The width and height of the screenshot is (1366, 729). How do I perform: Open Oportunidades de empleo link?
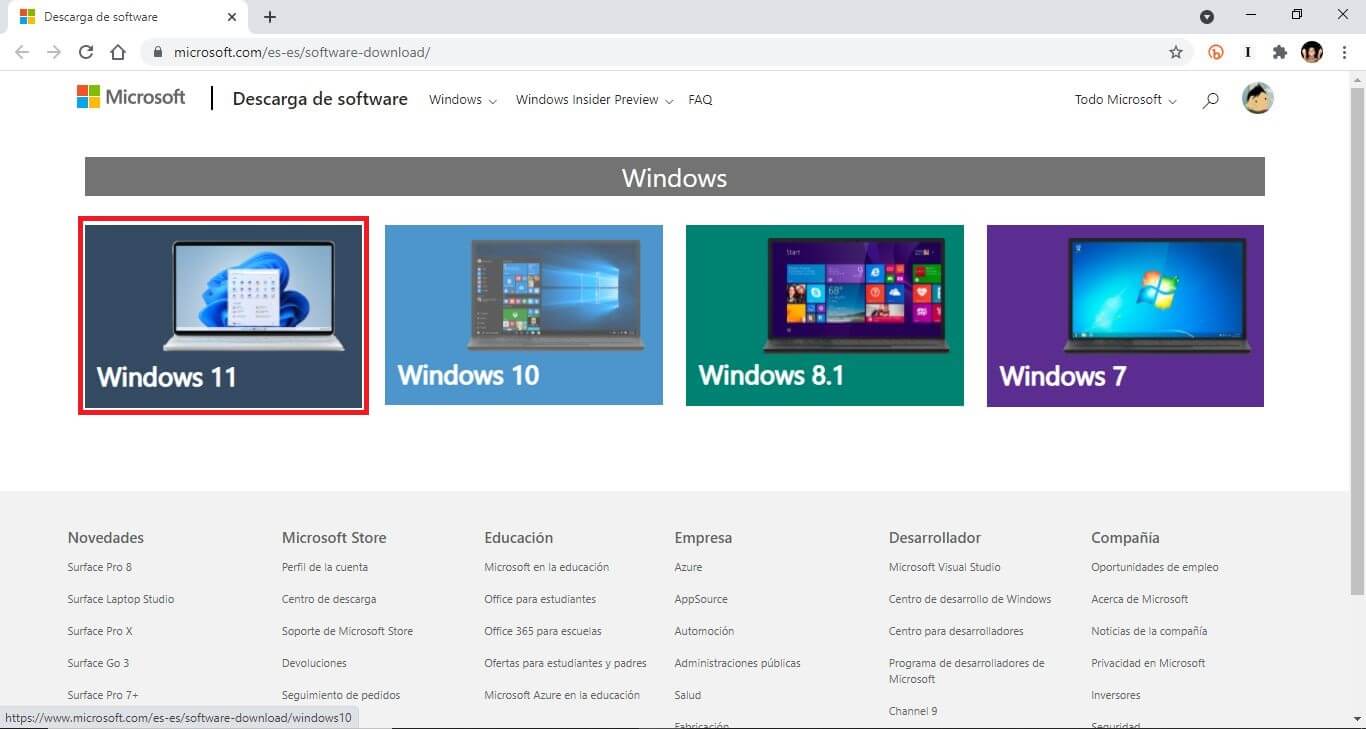tap(1155, 567)
